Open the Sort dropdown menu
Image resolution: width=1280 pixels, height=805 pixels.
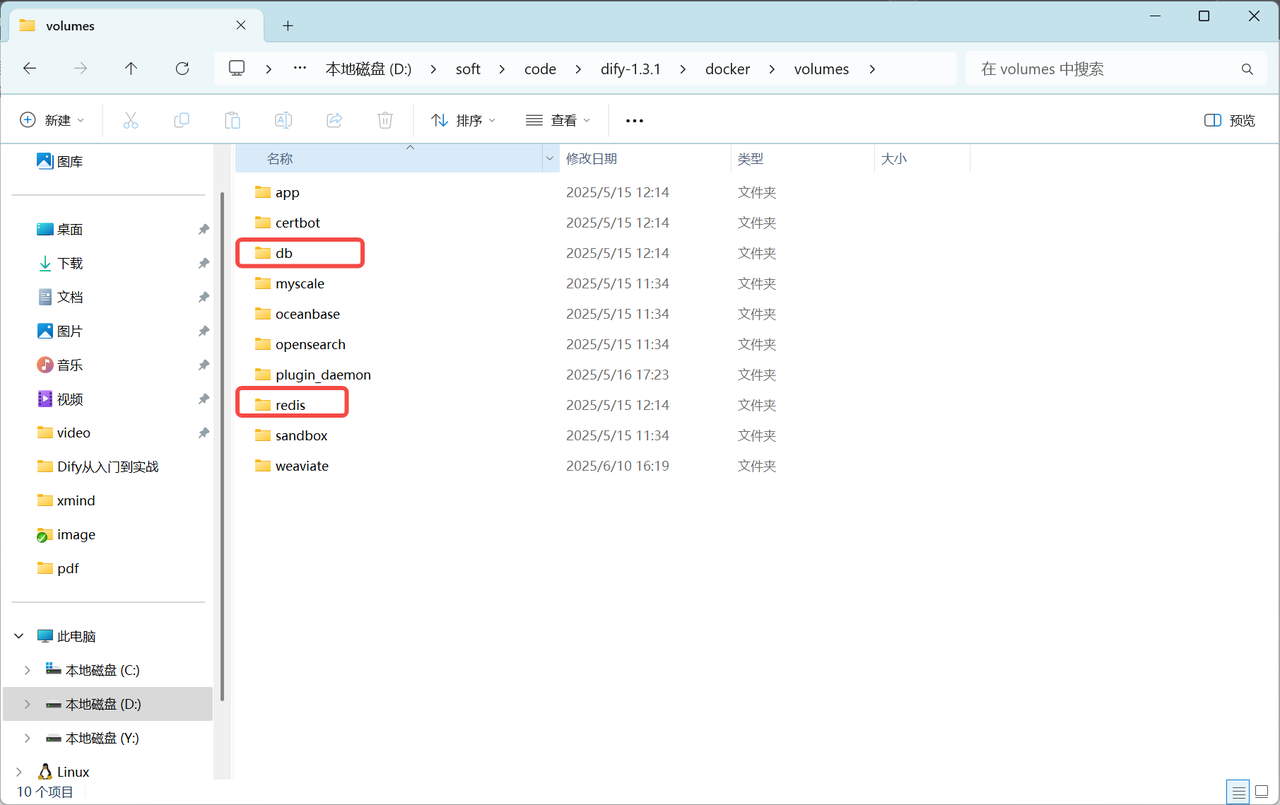463,120
